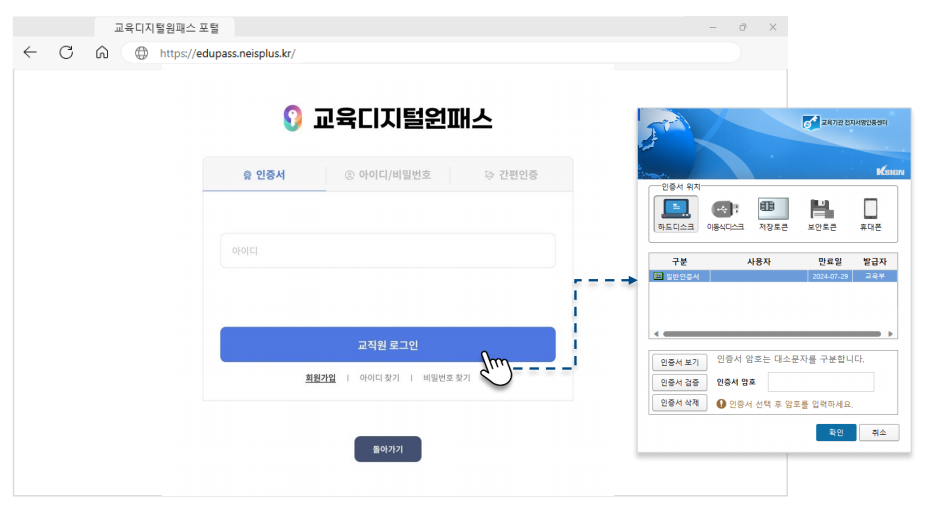Click the 인증서 검증 button
Viewport: 936px width, 512px height.
coord(679,383)
